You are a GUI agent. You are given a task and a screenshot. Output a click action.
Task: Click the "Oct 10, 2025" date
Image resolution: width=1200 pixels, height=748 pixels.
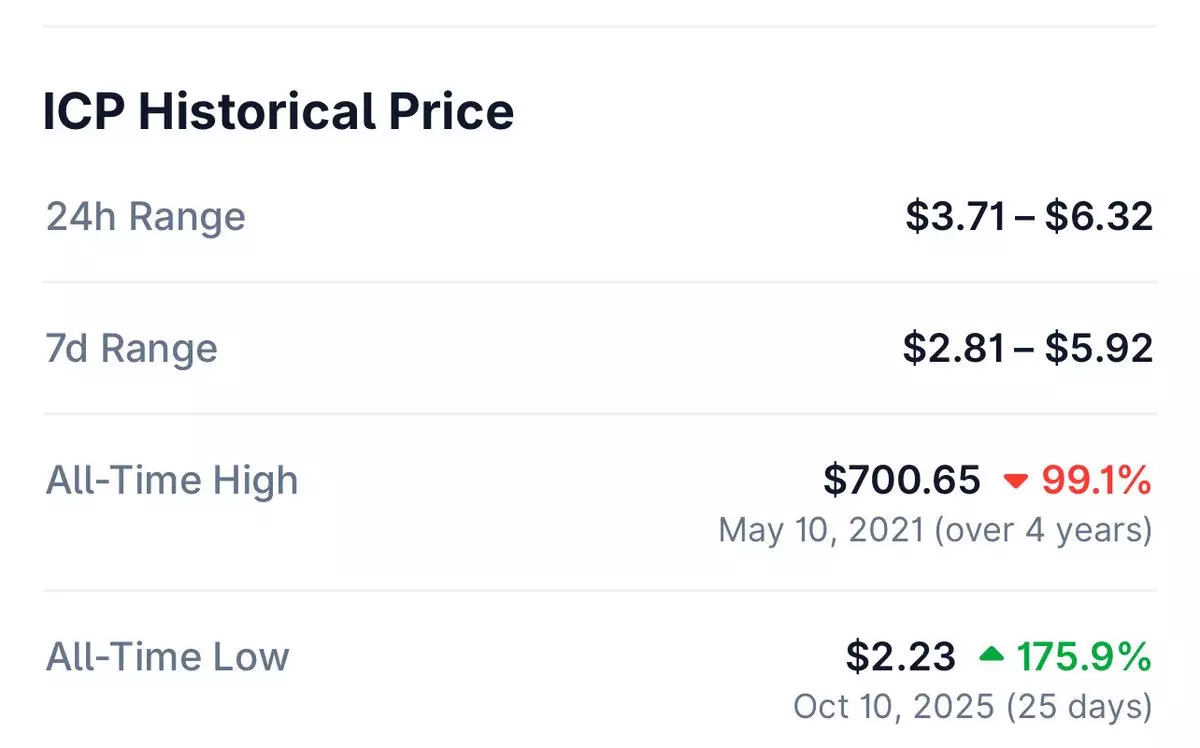[894, 707]
